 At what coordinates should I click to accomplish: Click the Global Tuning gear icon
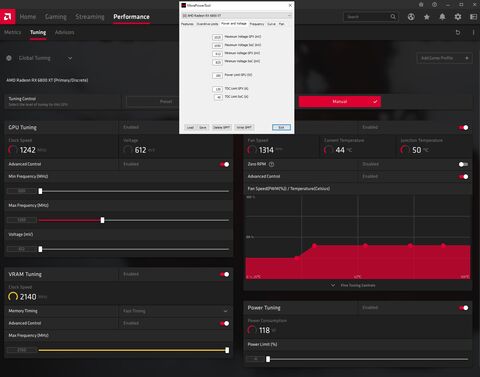tap(9, 58)
